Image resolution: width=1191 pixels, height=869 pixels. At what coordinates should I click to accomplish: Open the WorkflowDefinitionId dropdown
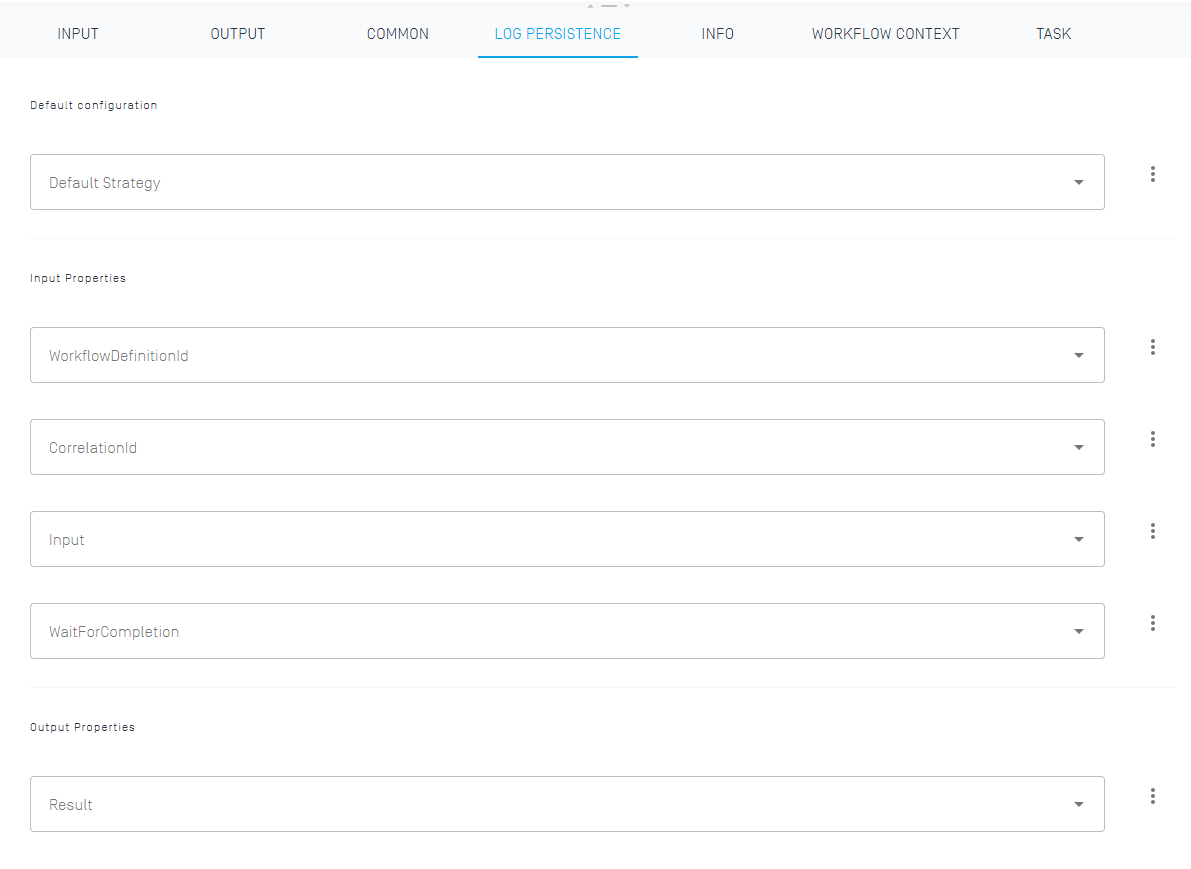pyautogui.click(x=1078, y=355)
